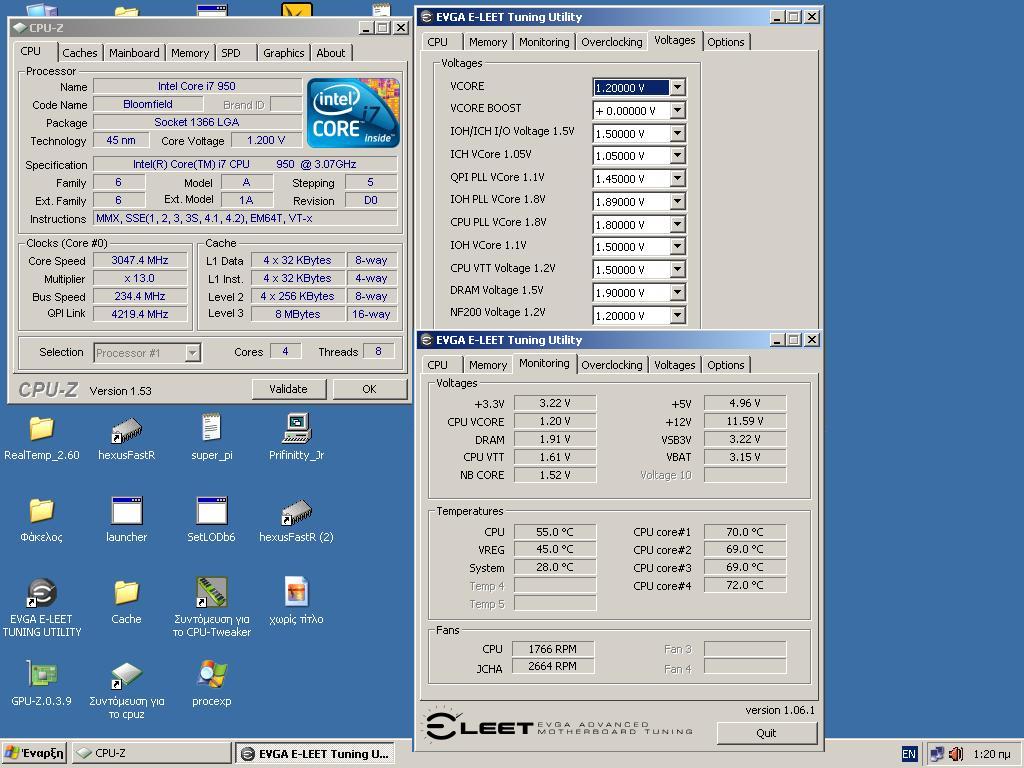Expand the IOH PLL VCore 1.8V dropdown
This screenshot has width=1024, height=768.
678,201
